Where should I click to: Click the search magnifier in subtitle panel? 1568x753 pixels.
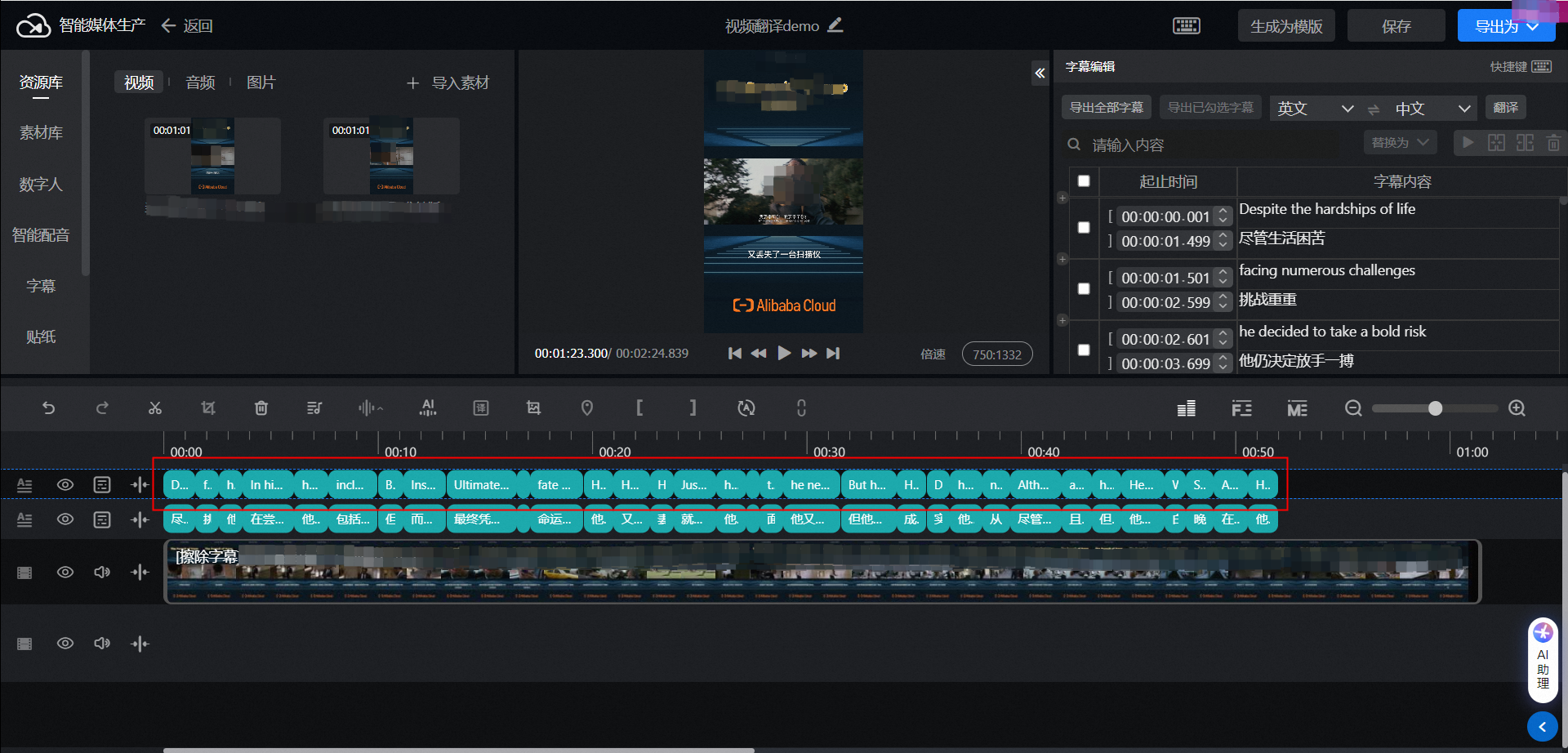point(1074,145)
